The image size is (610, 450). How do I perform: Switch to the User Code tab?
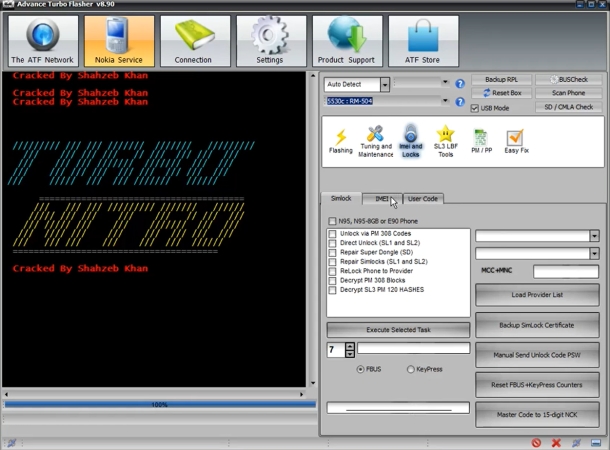click(423, 199)
